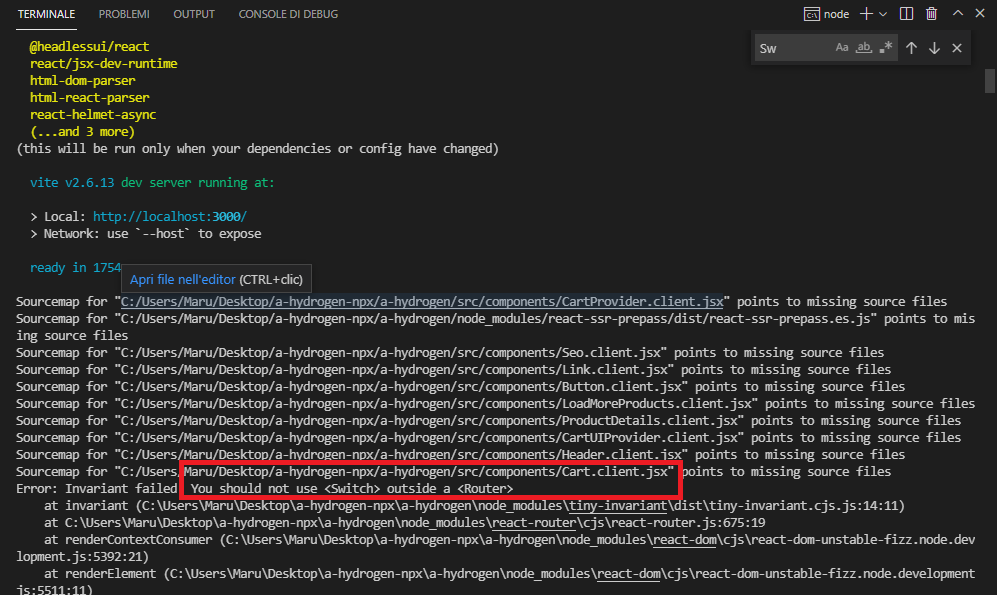Close the terminal search widget

957,47
